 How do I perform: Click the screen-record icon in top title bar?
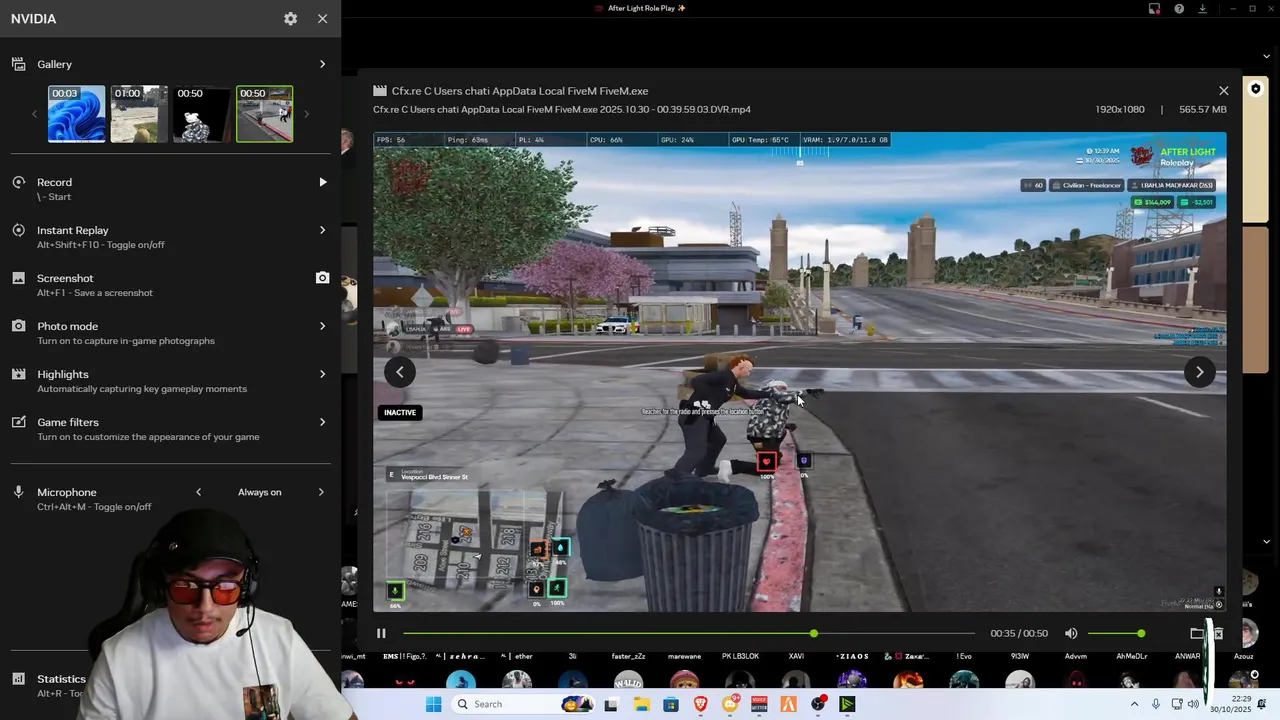1154,8
